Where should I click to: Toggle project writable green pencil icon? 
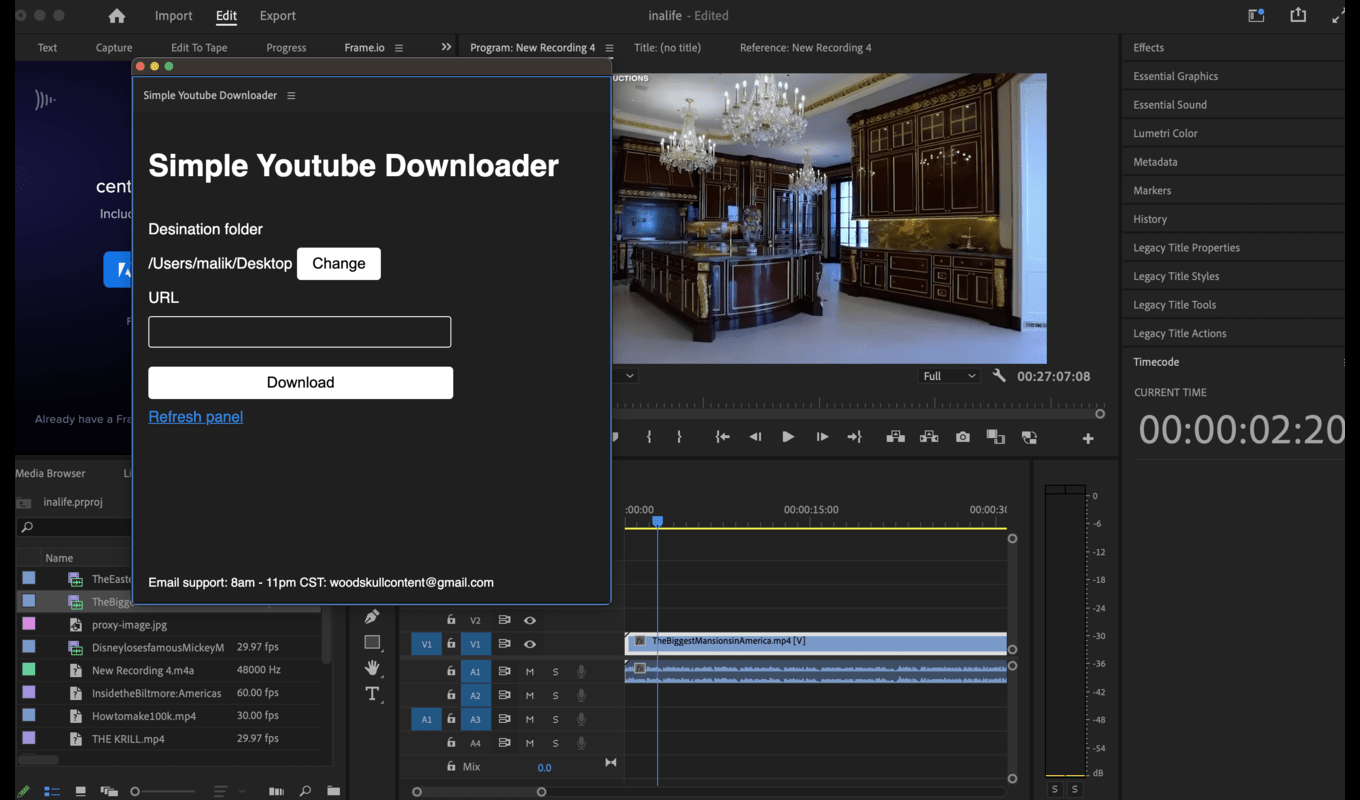point(23,791)
